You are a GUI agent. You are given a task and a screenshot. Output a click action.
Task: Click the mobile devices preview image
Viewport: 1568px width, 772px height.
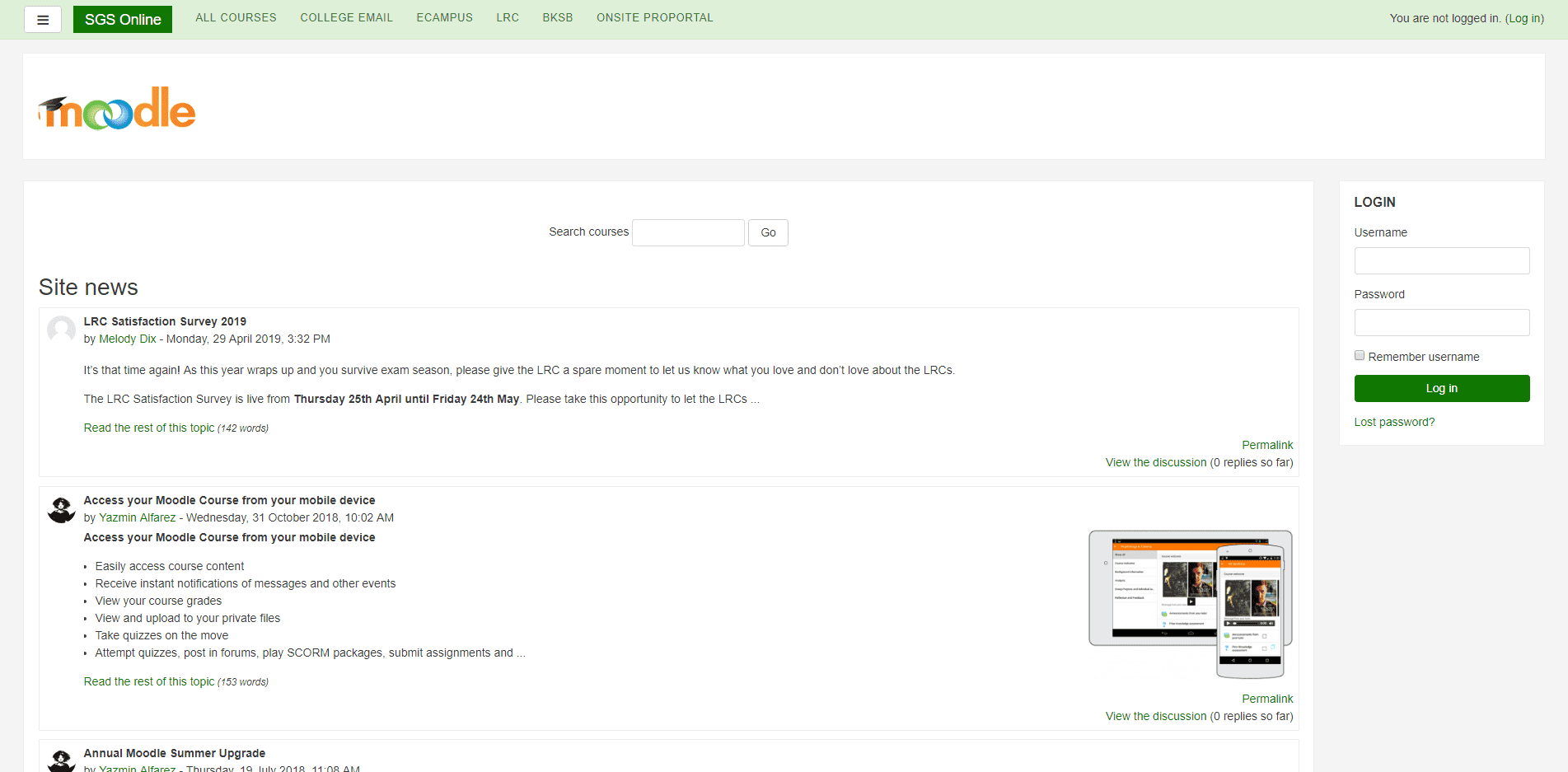click(x=1191, y=604)
